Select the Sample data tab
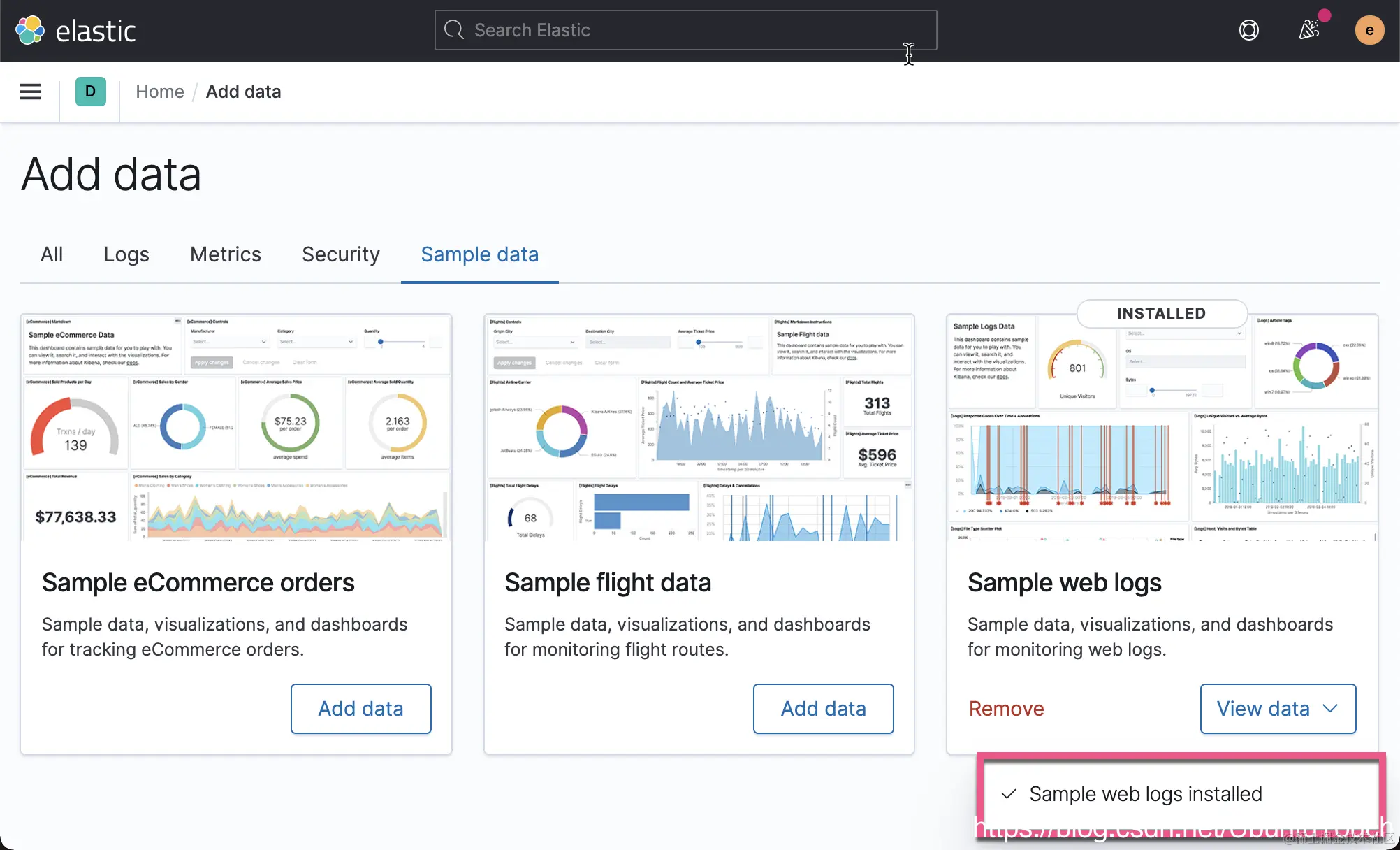This screenshot has height=850, width=1400. [479, 254]
